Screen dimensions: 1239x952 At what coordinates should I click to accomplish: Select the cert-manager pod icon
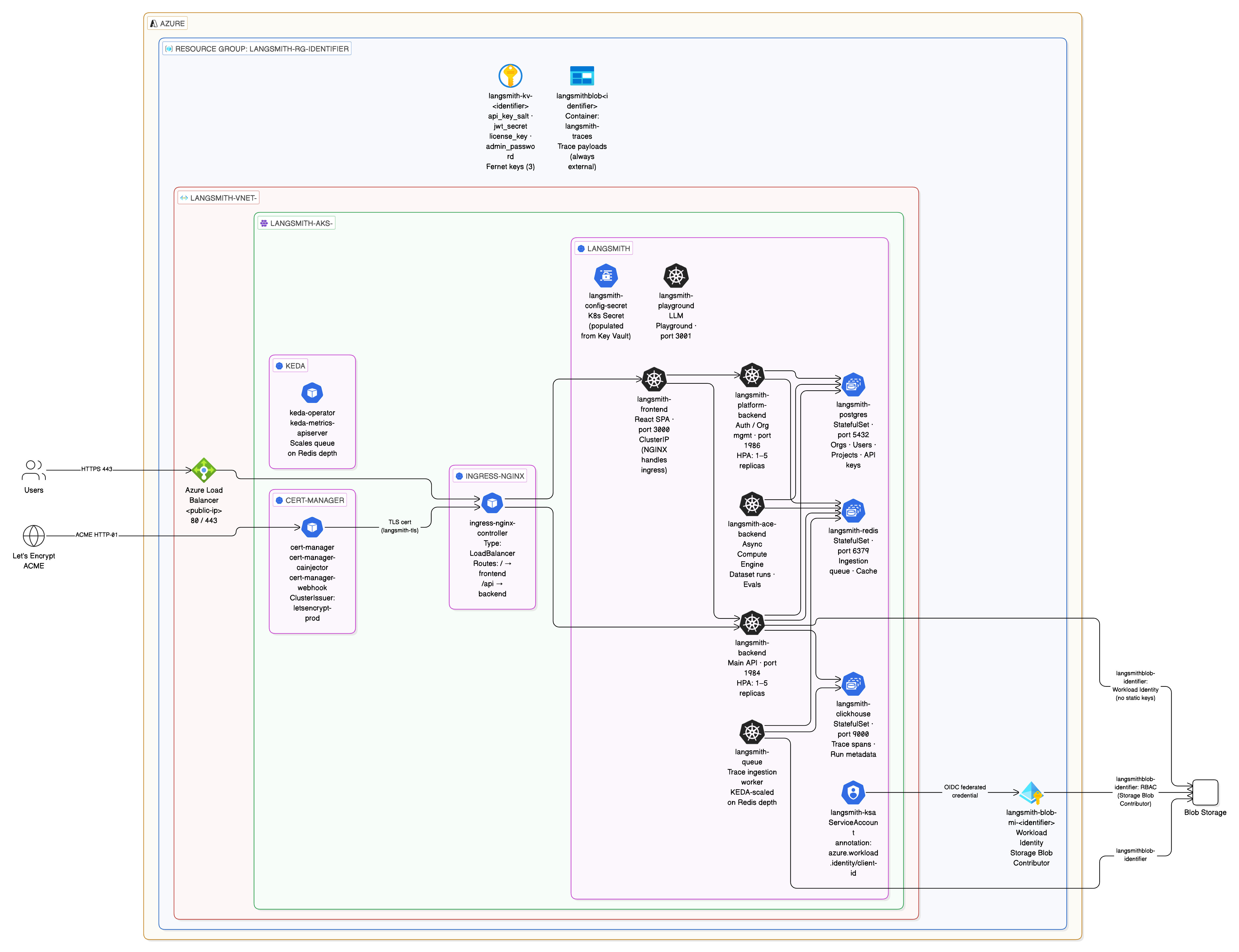(x=312, y=527)
